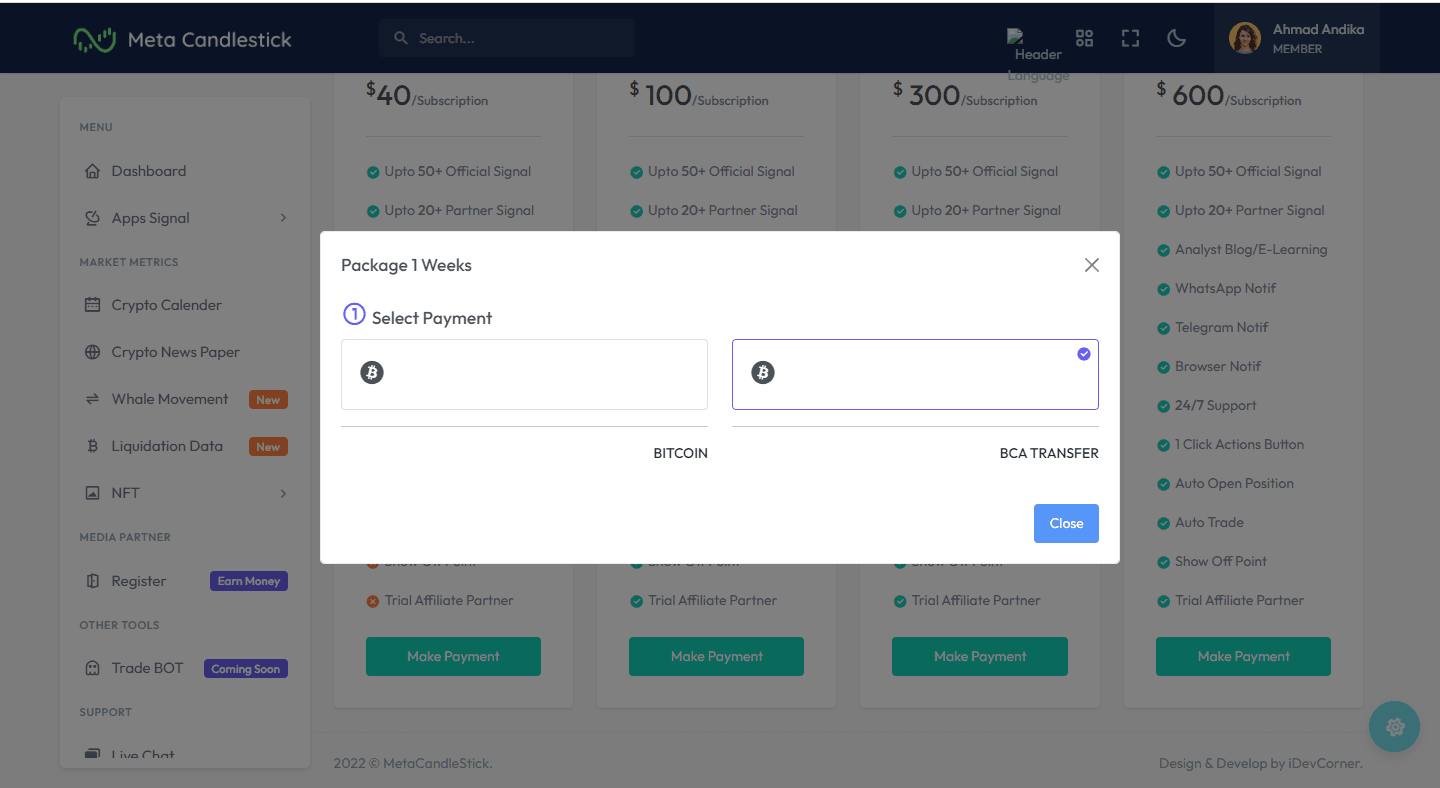Click the selected checkmark on BCA Transfer card
The image size is (1440, 788).
(1084, 354)
